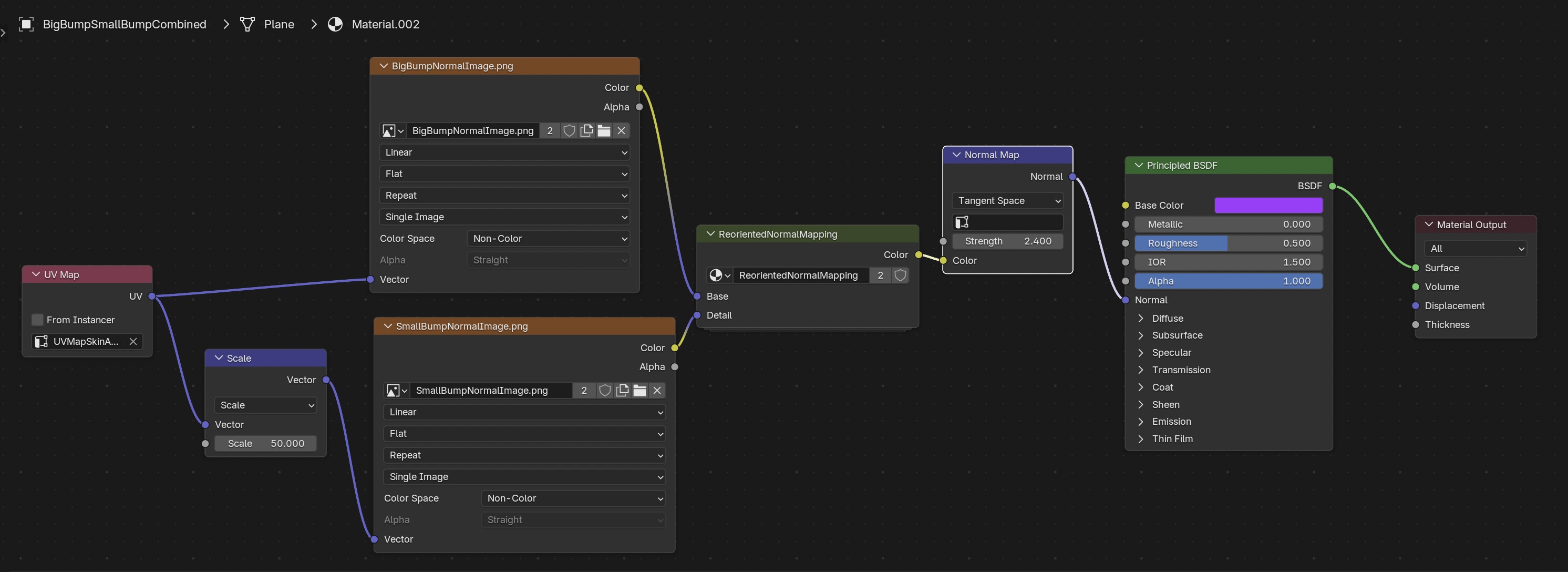Click fake user shield on BigBumpNormalImage.png

(569, 131)
